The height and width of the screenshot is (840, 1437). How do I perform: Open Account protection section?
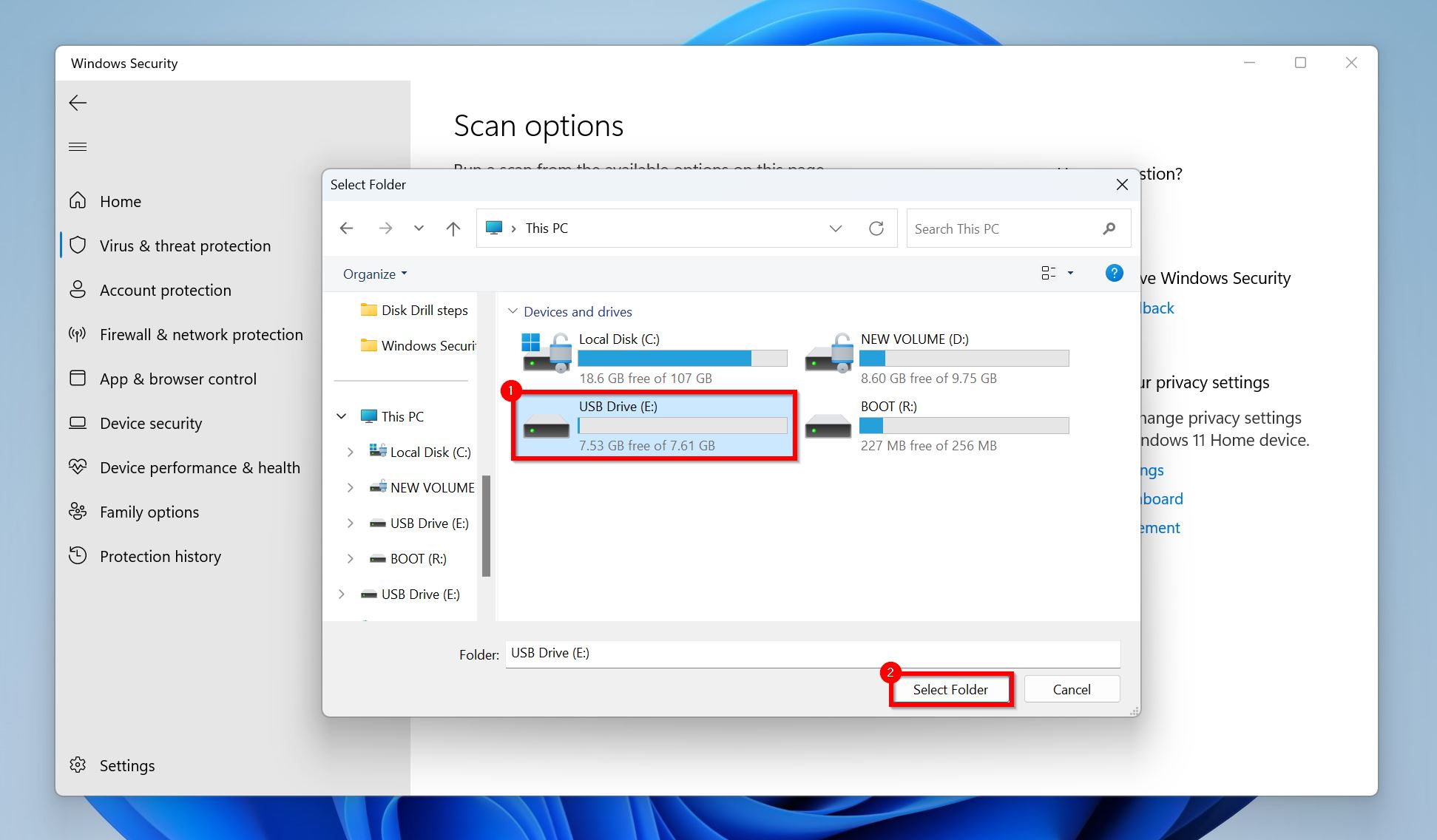pyautogui.click(x=166, y=290)
